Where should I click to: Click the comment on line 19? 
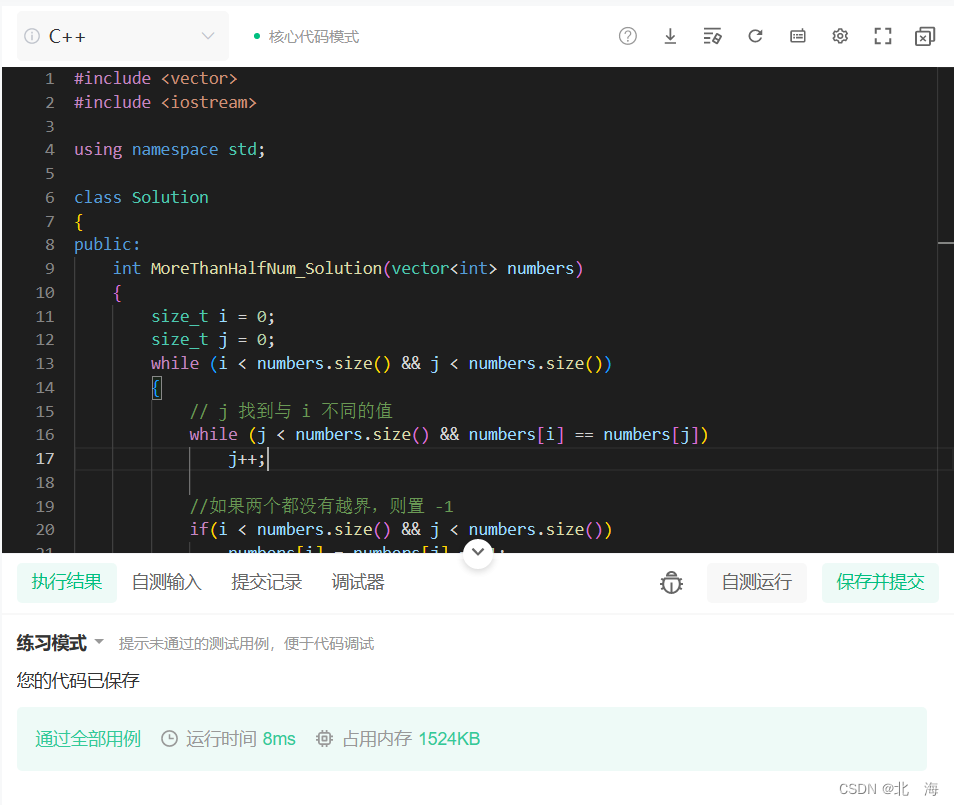(x=321, y=506)
